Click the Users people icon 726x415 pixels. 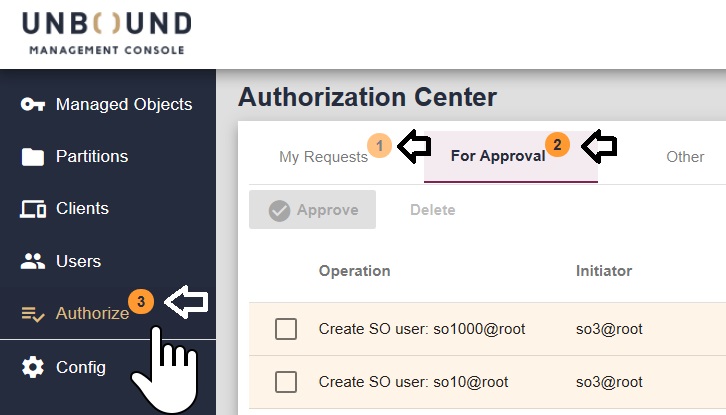pos(33,261)
